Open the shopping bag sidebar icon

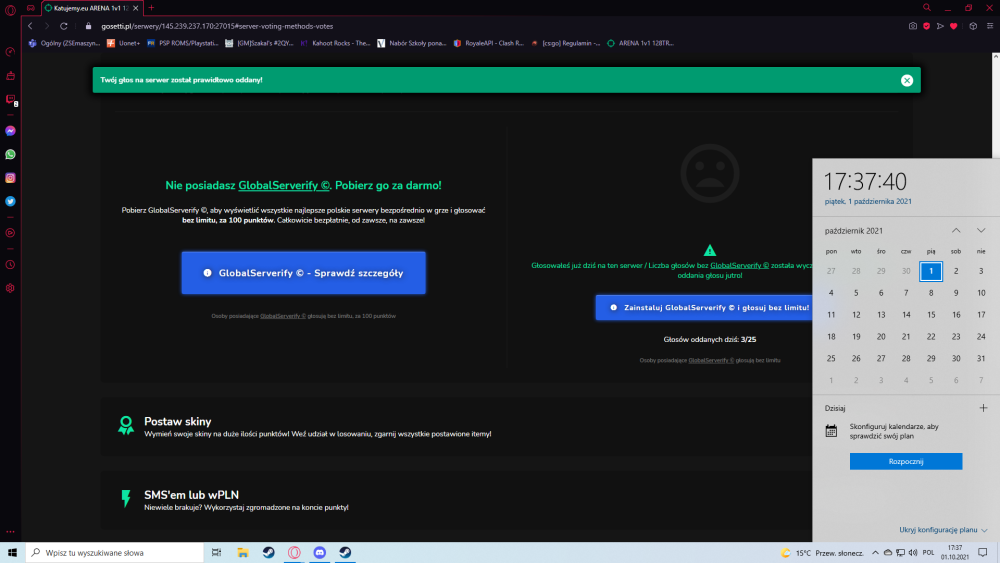10,76
